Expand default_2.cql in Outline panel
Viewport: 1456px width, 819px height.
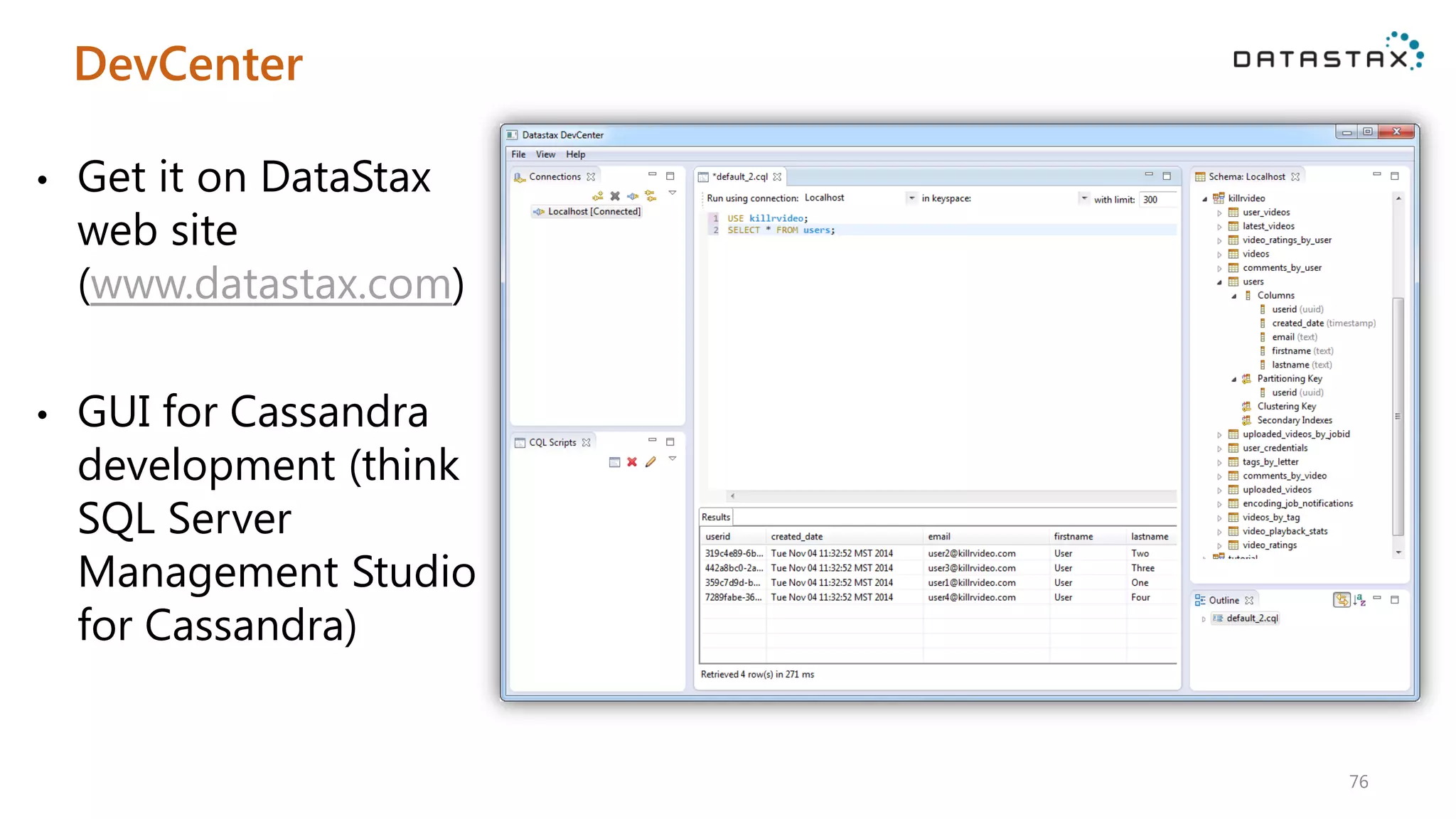point(1204,619)
